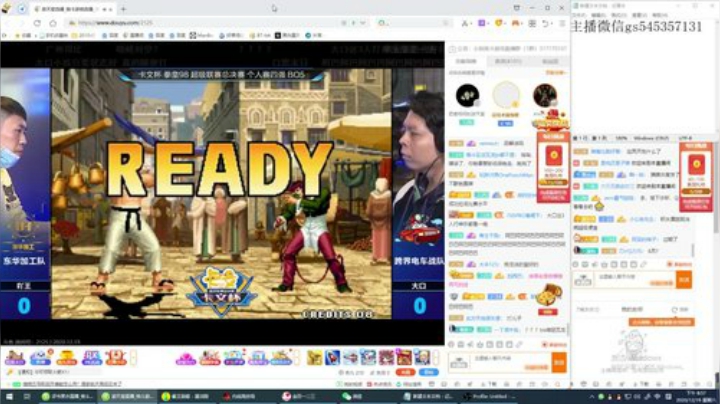This screenshot has height=404, width=720.
Task: Click Windows (CRLF) in notepad status bar
Action: pos(652,138)
